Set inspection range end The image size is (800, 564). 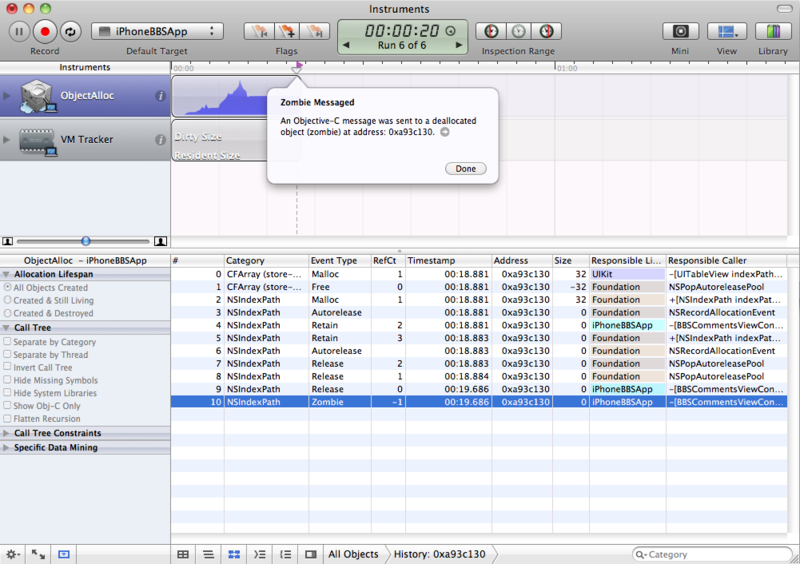546,31
